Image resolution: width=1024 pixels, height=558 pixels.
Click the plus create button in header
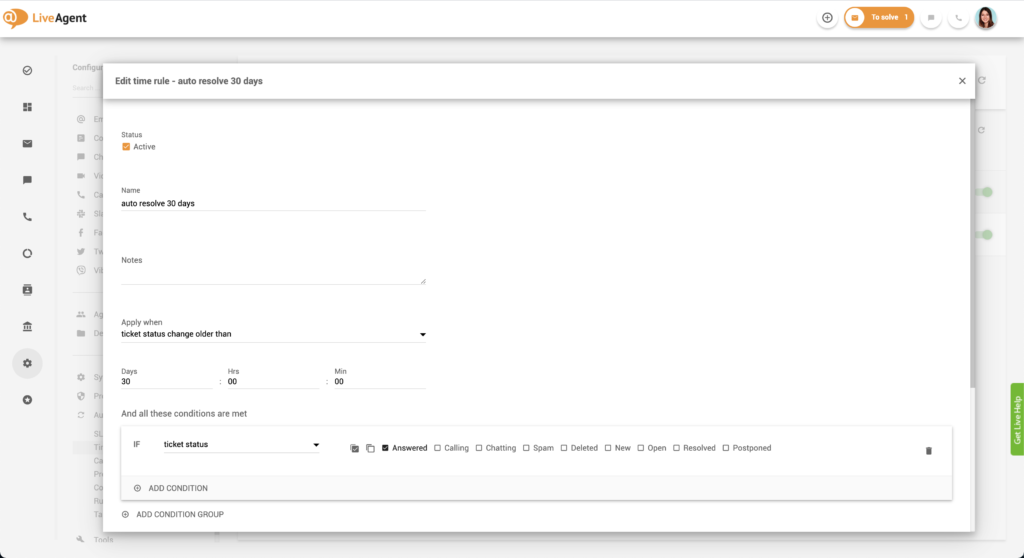click(x=827, y=18)
